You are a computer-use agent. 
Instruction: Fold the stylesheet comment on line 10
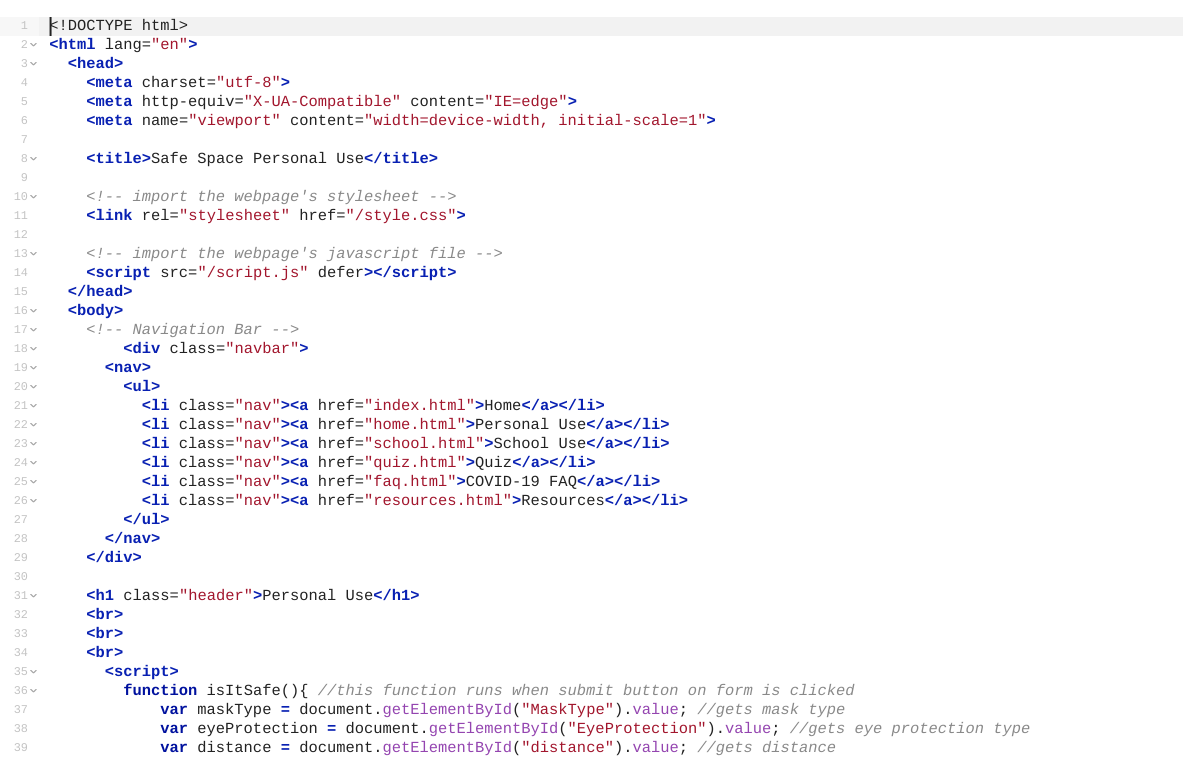point(33,196)
